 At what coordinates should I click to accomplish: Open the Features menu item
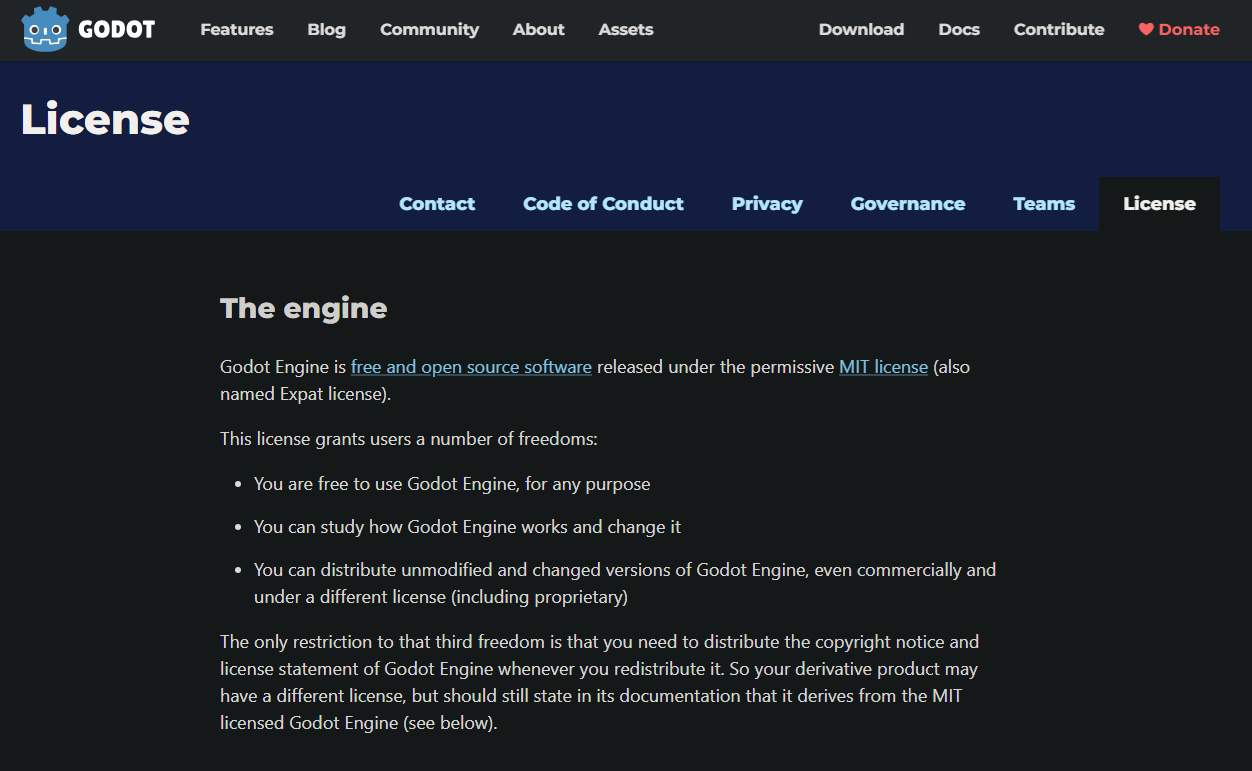coord(237,30)
